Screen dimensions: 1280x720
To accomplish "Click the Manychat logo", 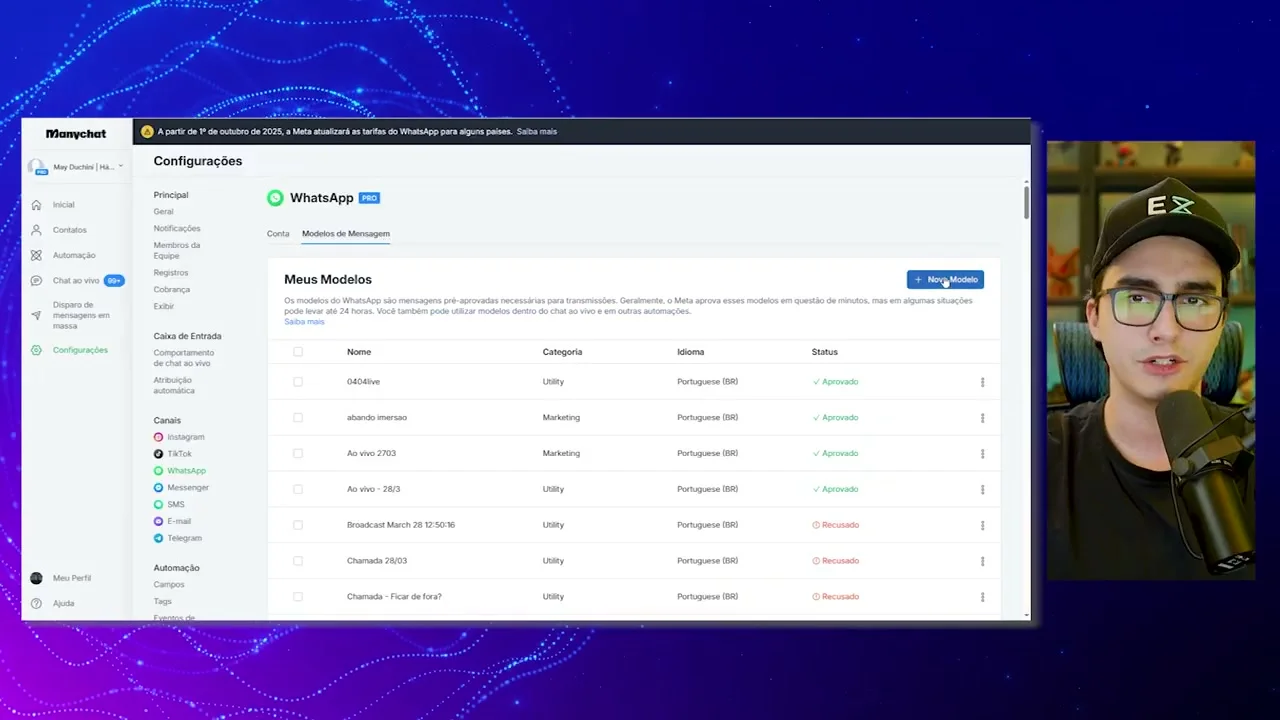I will [x=76, y=134].
